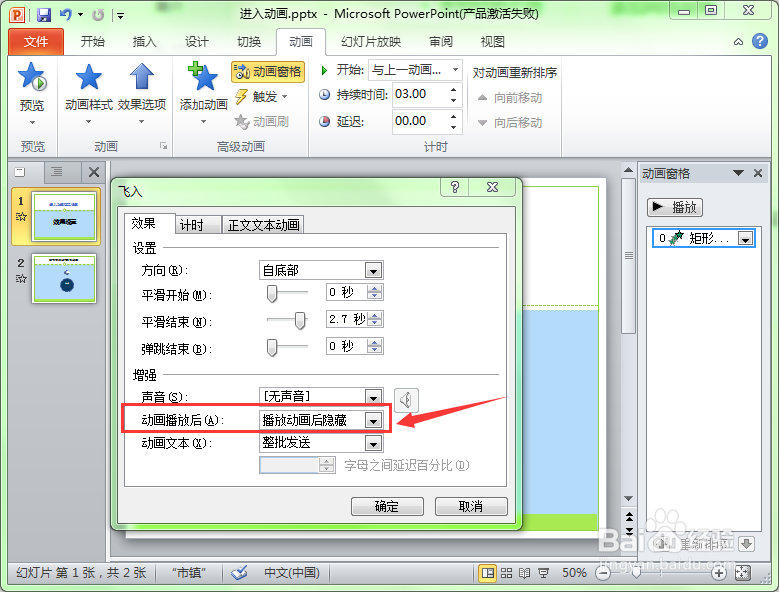Click the Save icon in quick access toolbar

(x=44, y=14)
